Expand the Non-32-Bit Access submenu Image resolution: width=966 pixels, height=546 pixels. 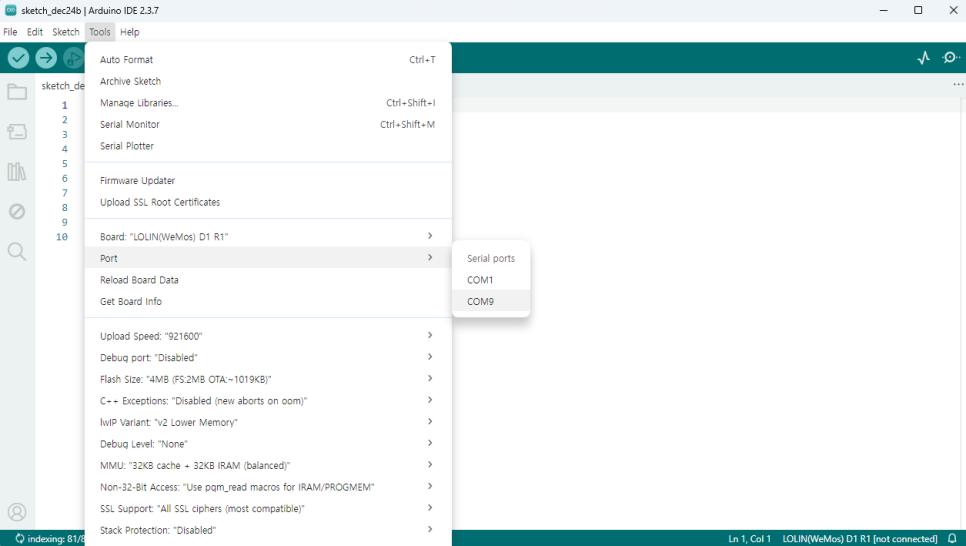[x=268, y=487]
